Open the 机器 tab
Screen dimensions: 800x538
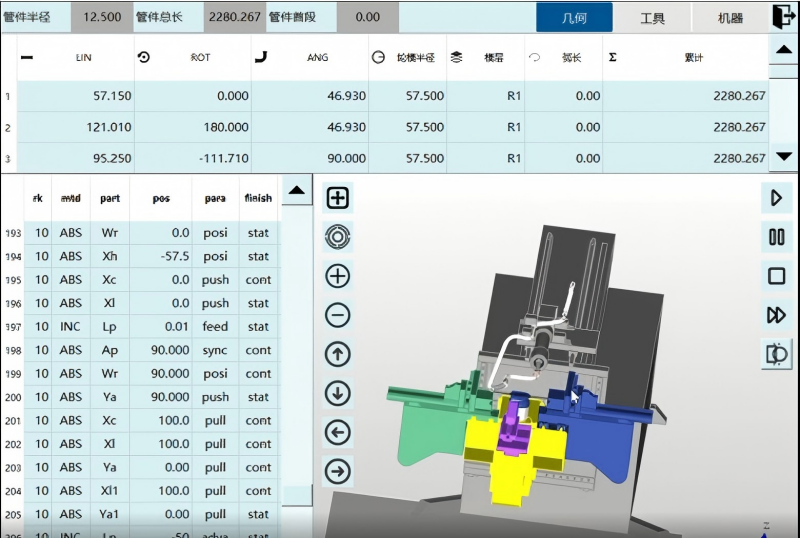731,18
